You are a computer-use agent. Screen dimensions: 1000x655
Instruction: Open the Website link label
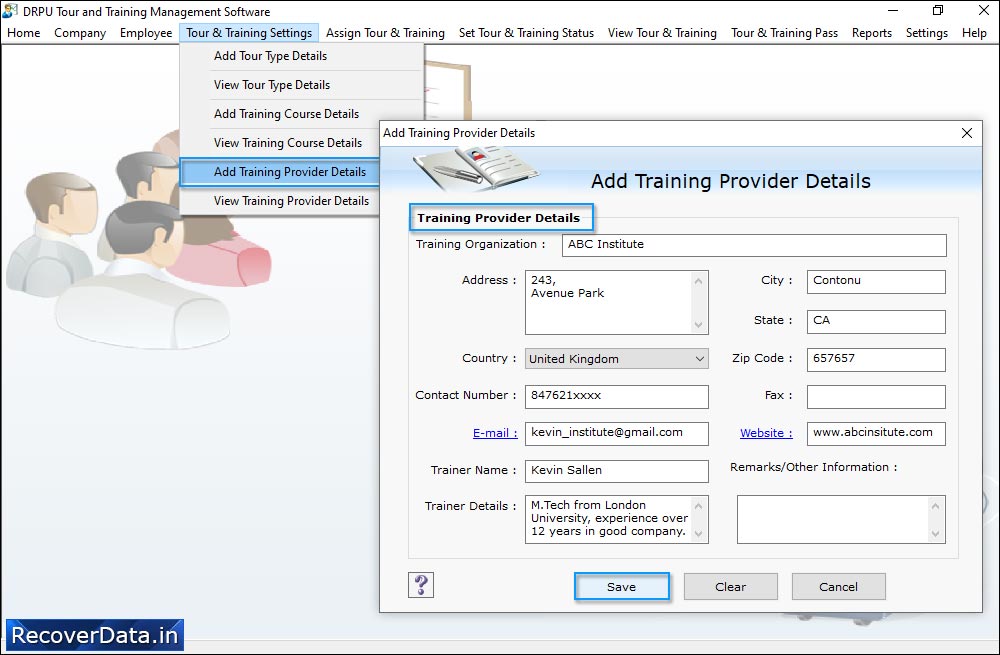click(766, 433)
